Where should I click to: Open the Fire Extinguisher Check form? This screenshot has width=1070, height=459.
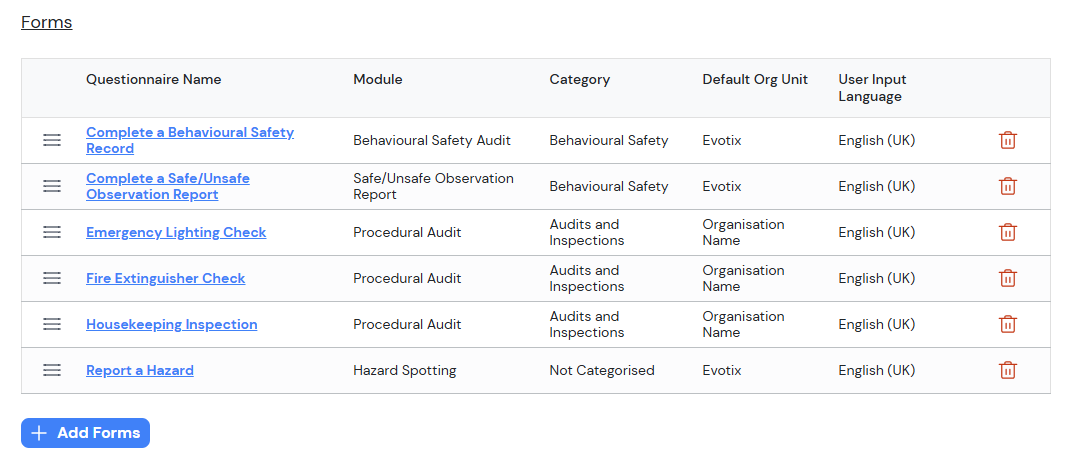tap(165, 278)
